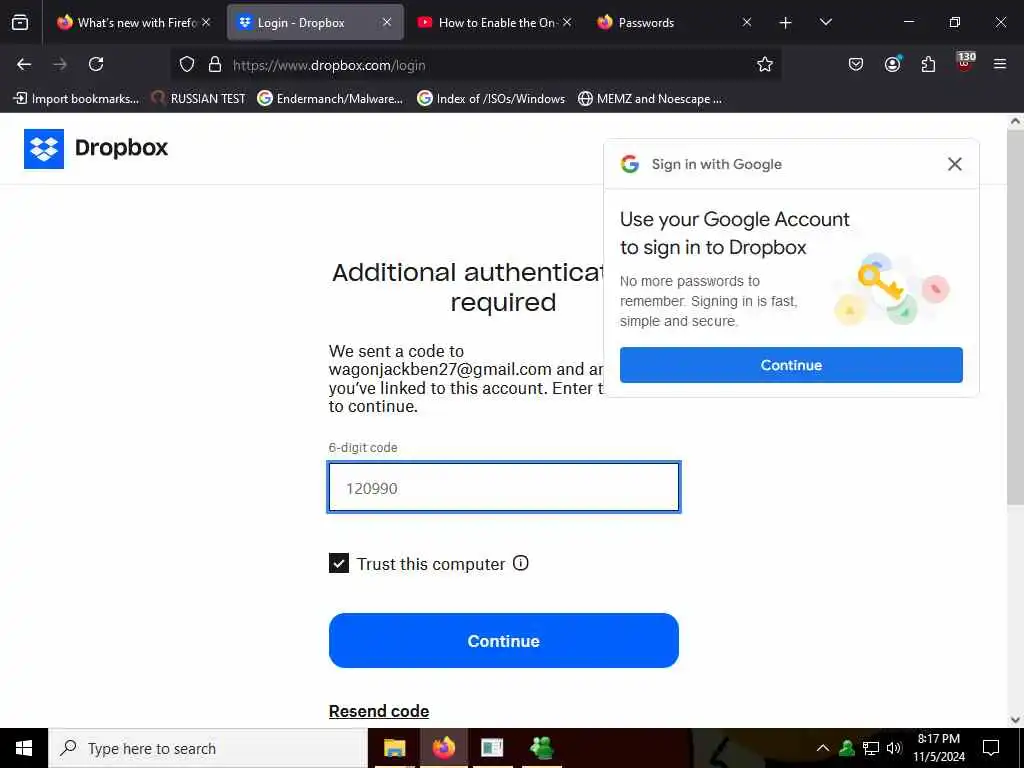Close the What's new with Firefox tab

click(x=206, y=22)
